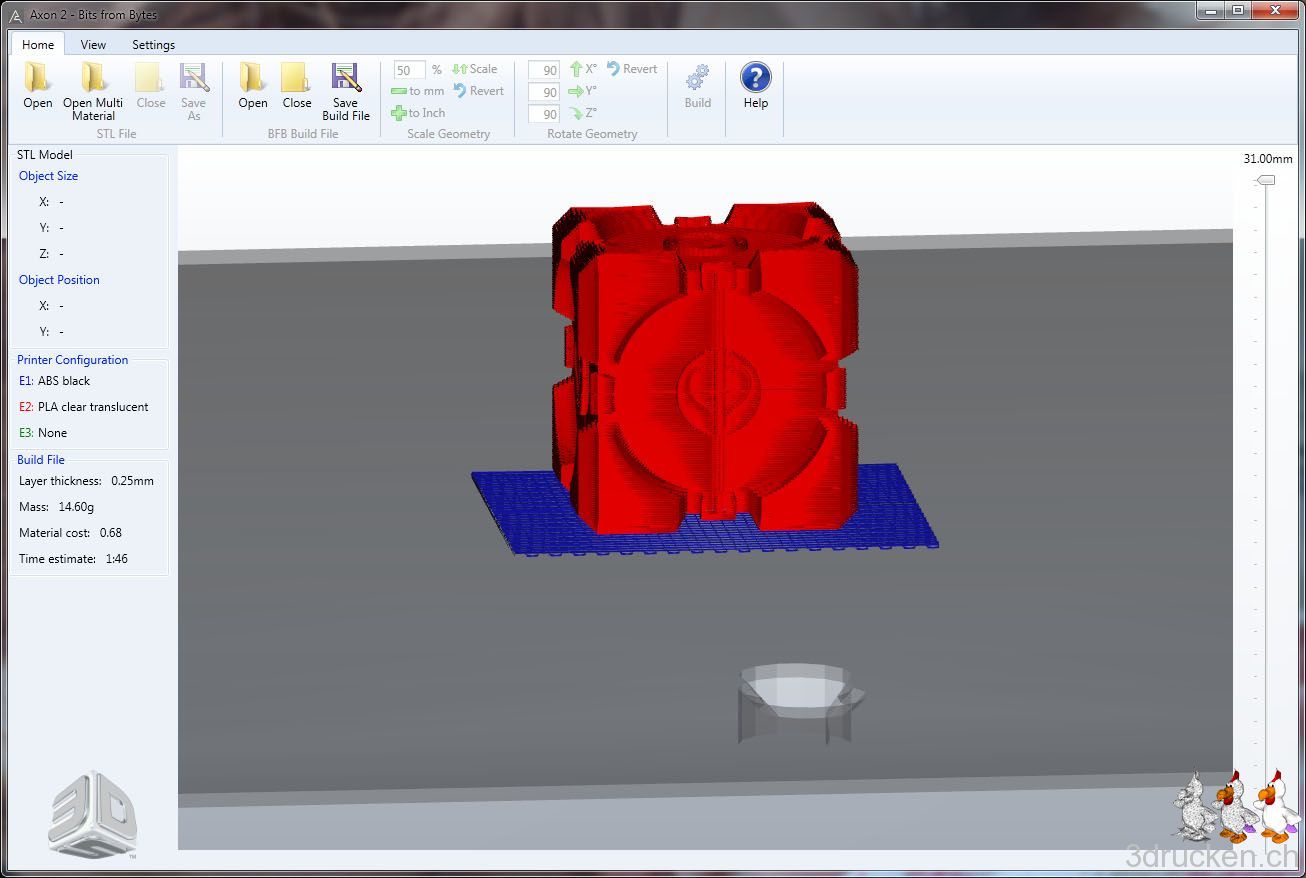Click E2: PLA clear translucent entry
1306x878 pixels.
pos(84,407)
